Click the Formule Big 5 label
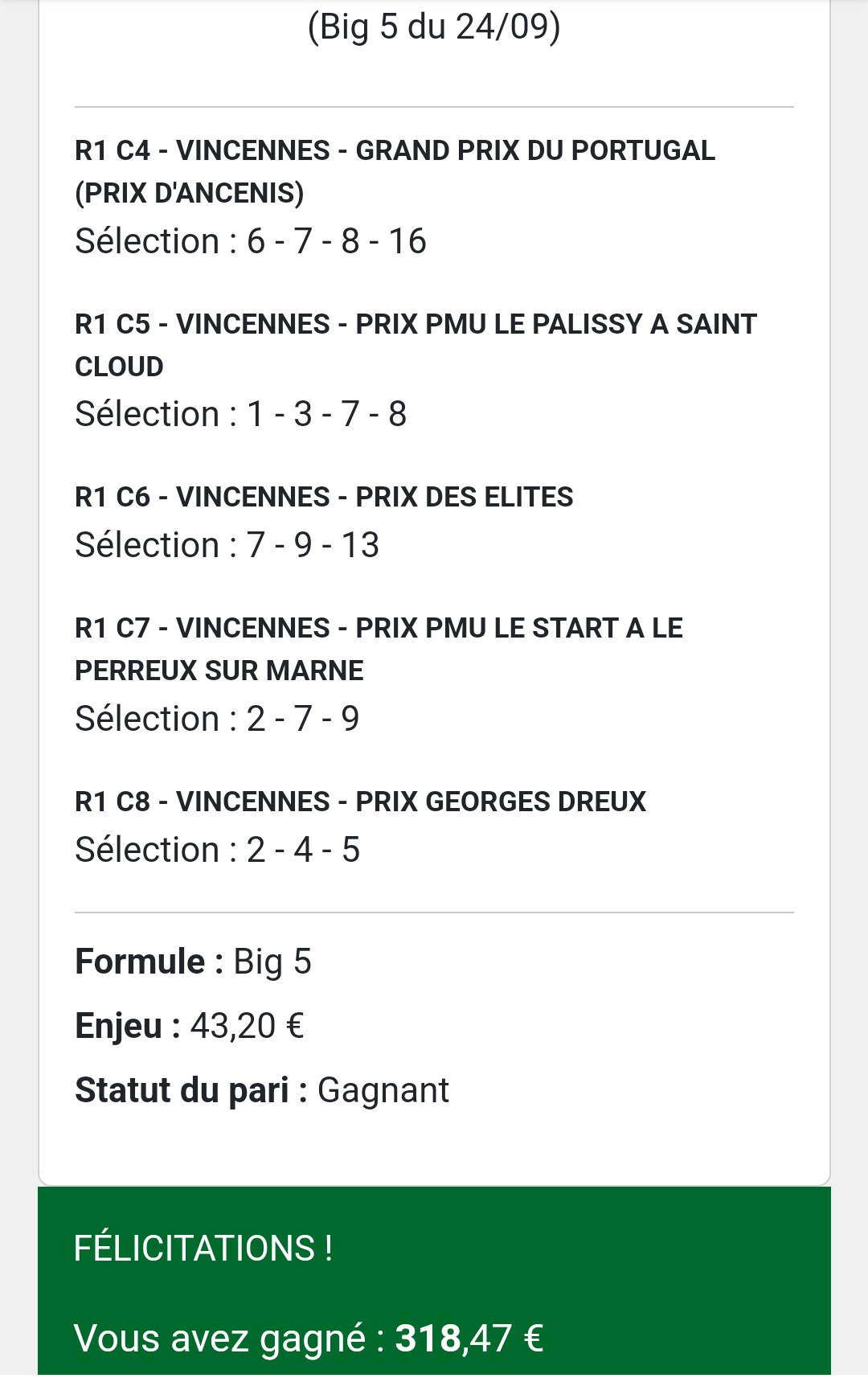The height and width of the screenshot is (1378, 868). pos(193,962)
